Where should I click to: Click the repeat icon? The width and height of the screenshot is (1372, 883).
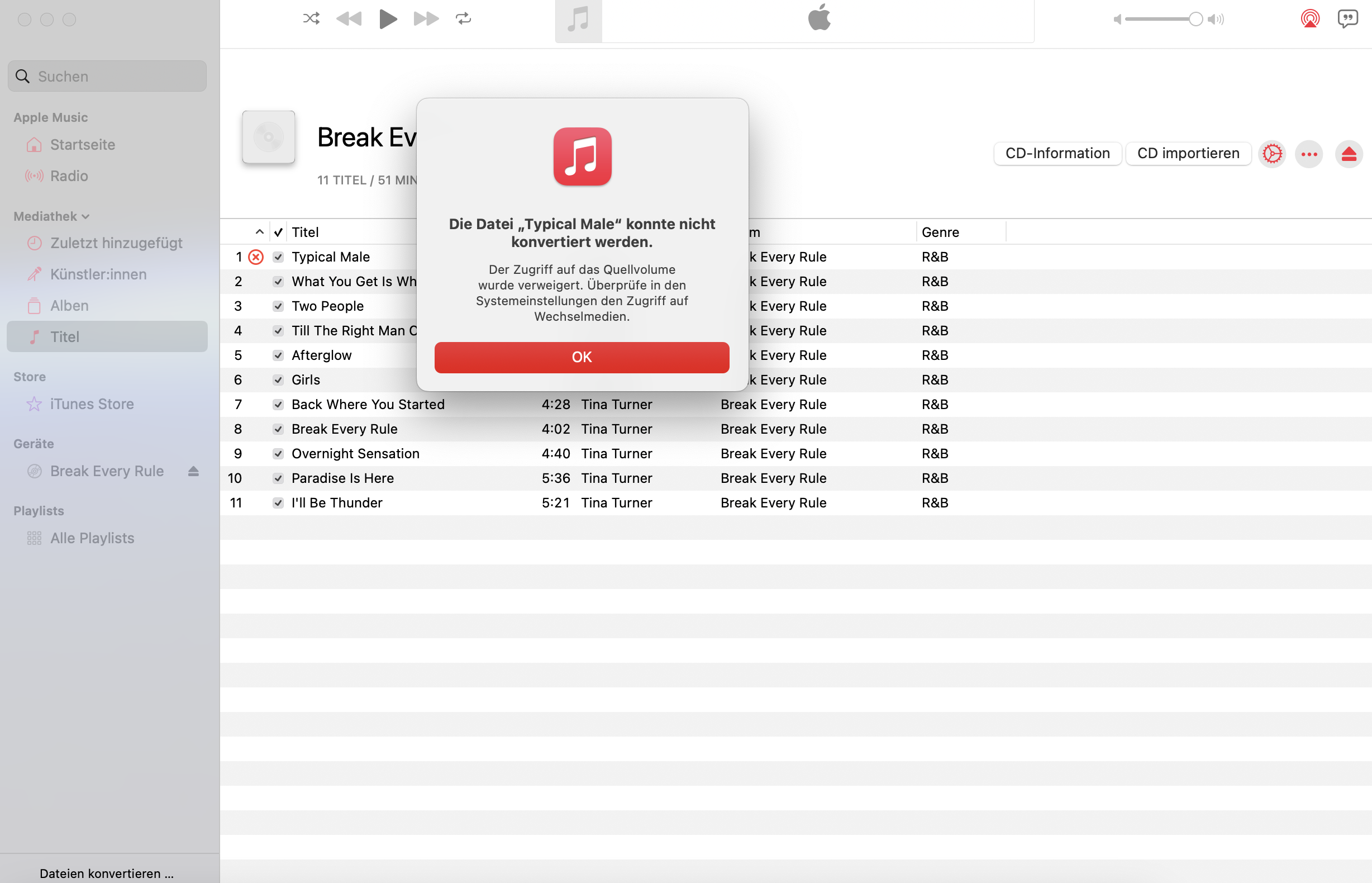[x=463, y=19]
